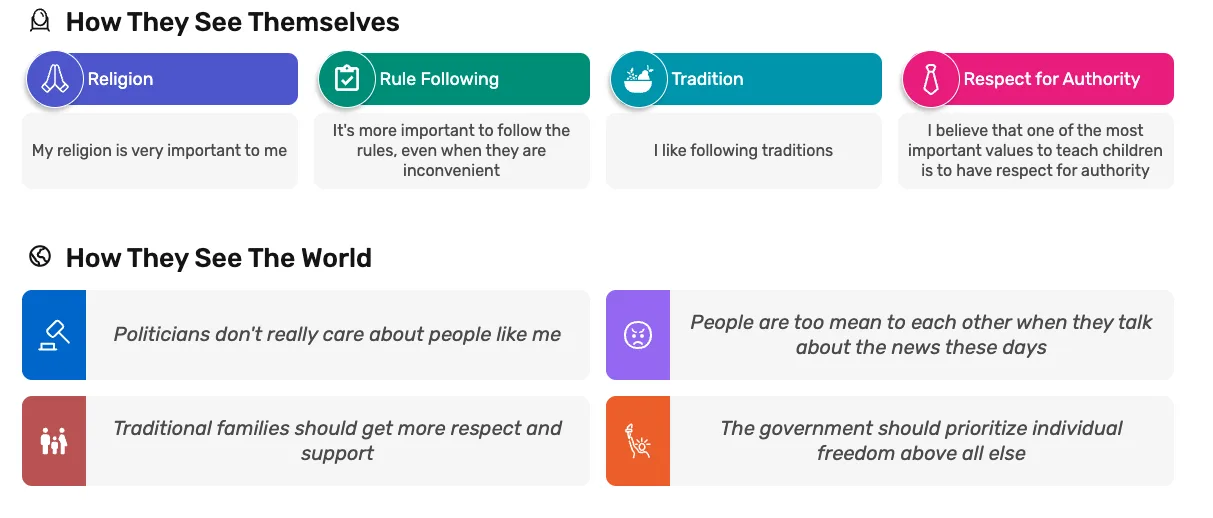Click the blue gavel icon

(x=54, y=335)
